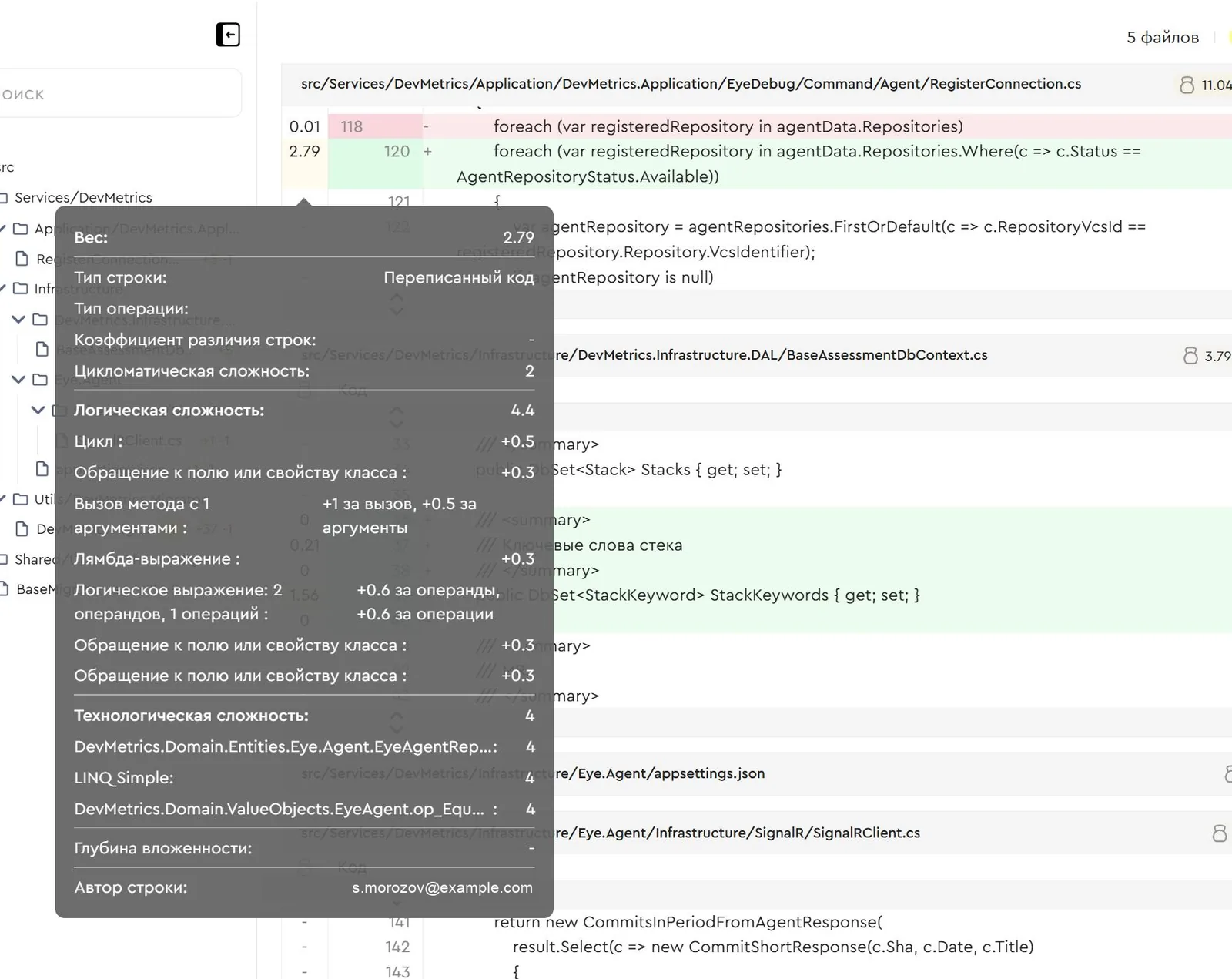The width and height of the screenshot is (1232, 979).
Task: Click the DevMetrics.Infrastructure folder icon
Action: tap(40, 320)
